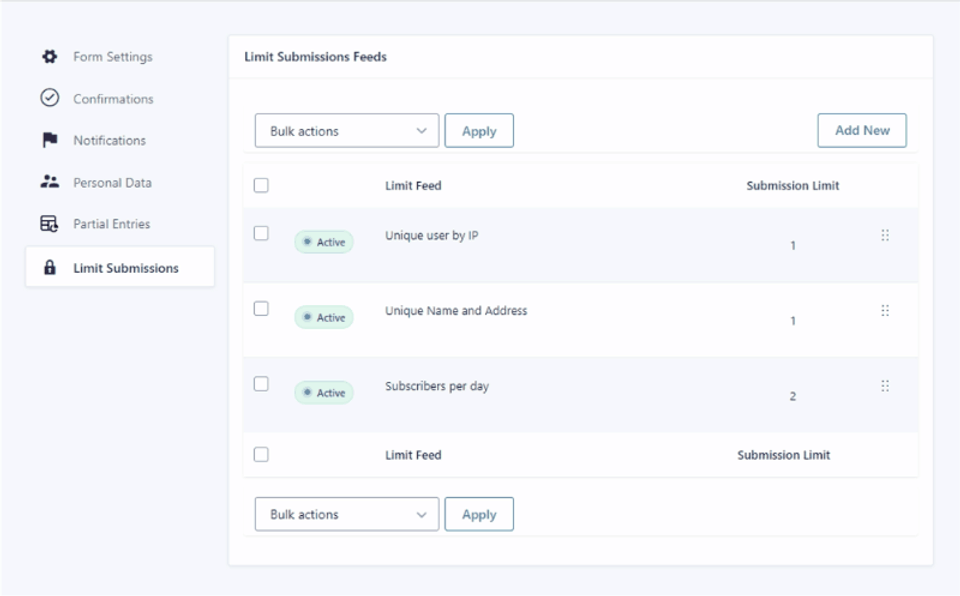Check the box for Unique user by IP
This screenshot has width=960, height=596.
pyautogui.click(x=261, y=233)
